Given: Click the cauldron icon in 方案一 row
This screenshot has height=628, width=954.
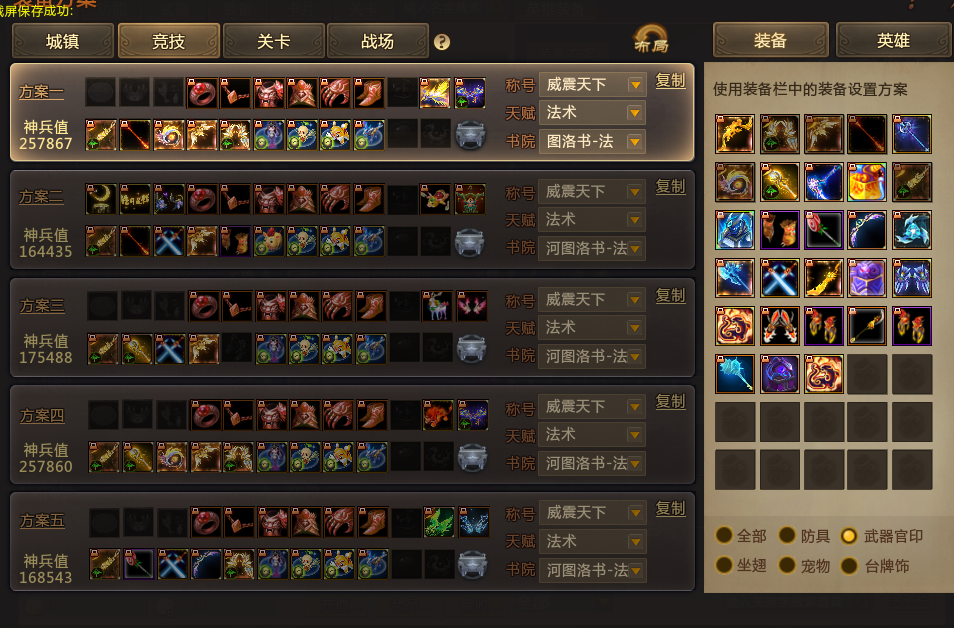Looking at the screenshot, I should pos(470,134).
